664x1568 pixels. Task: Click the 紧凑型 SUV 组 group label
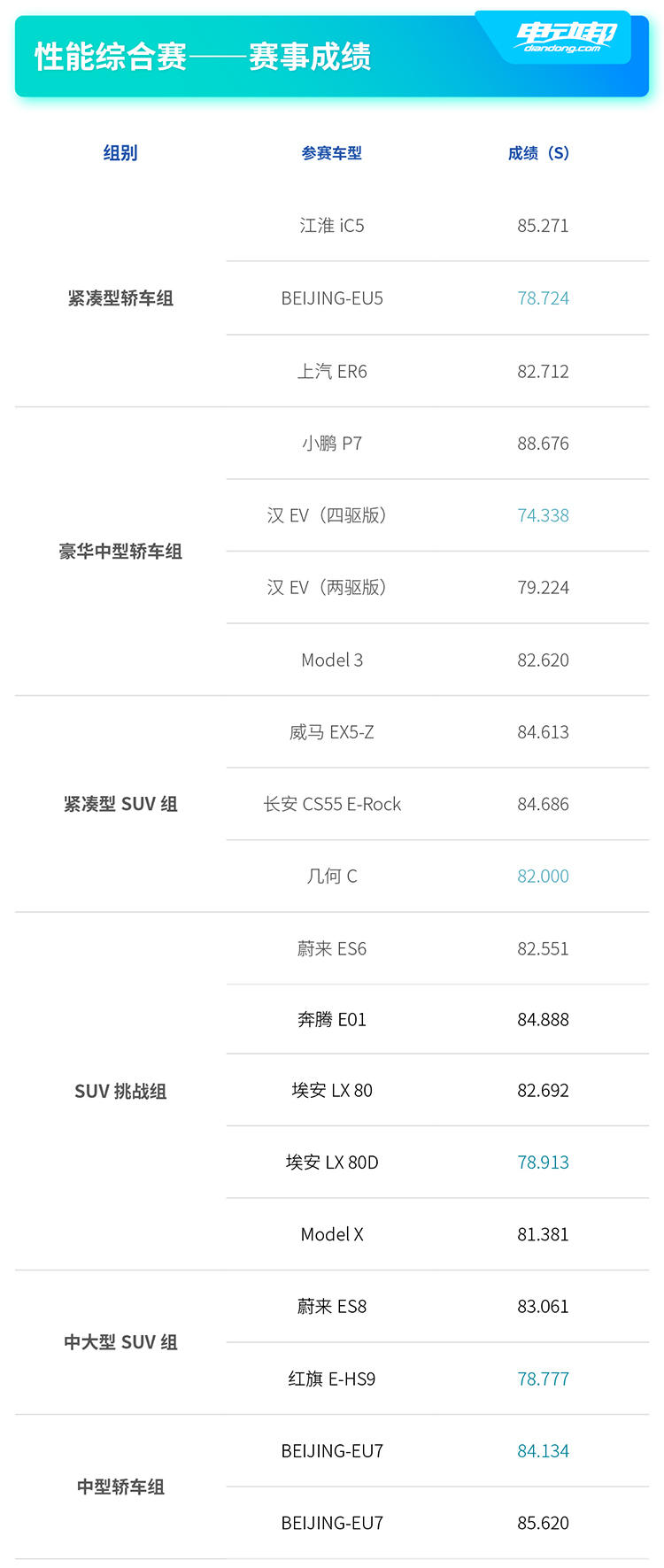click(120, 804)
